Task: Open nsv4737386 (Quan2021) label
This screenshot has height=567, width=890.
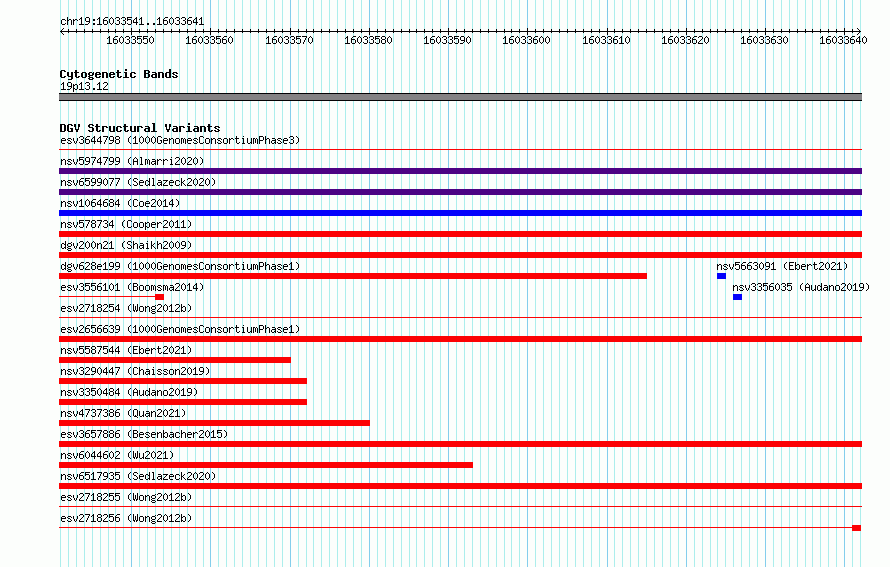Action: point(123,413)
